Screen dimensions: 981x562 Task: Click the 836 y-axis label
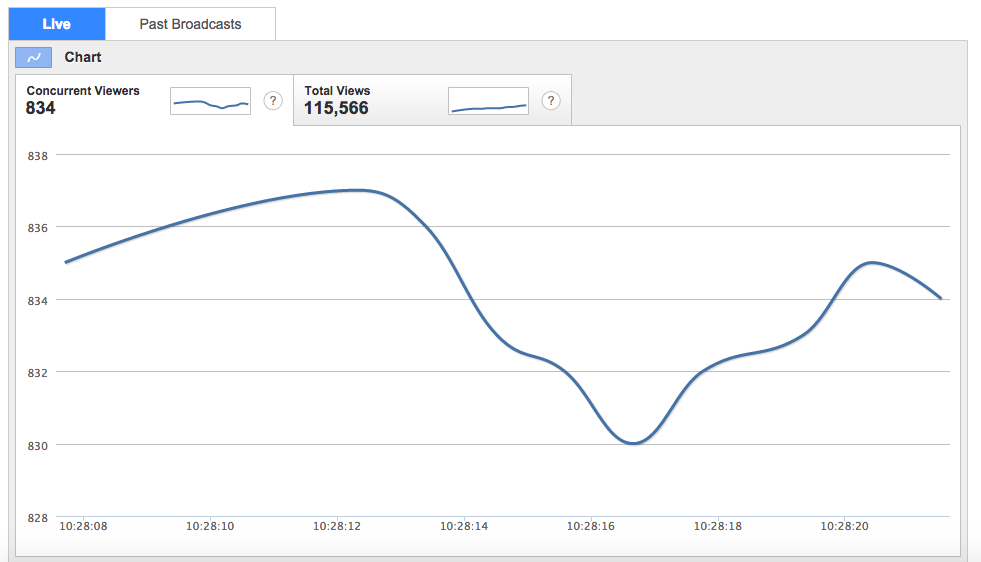pyautogui.click(x=38, y=228)
